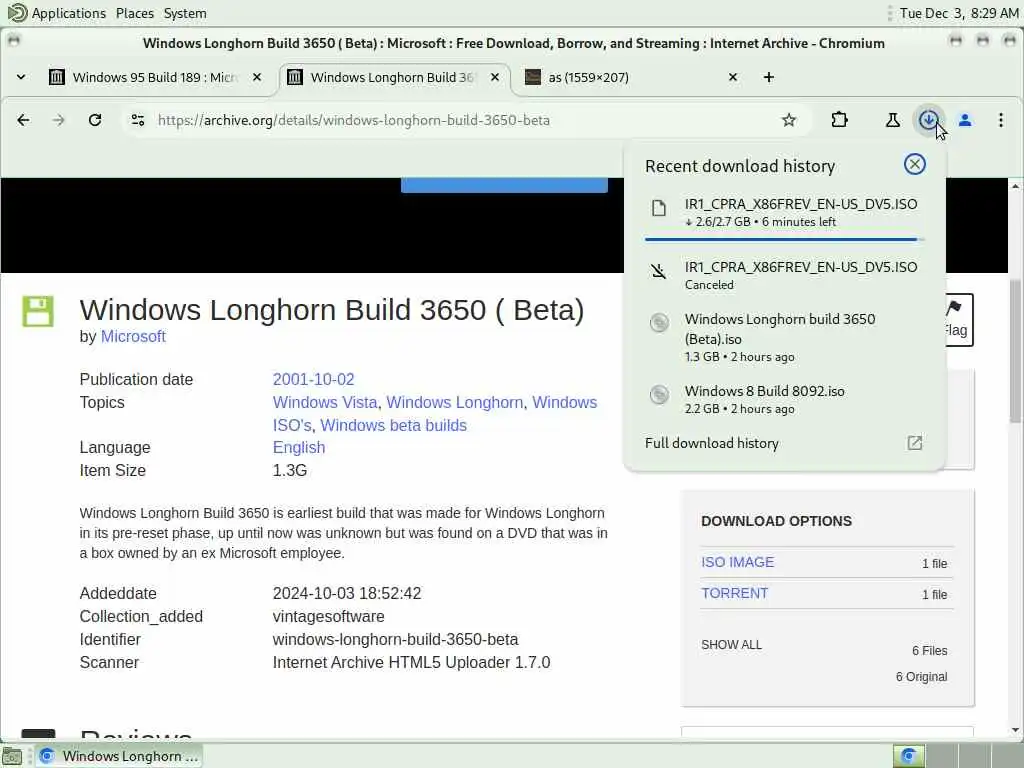Click the blue bar in the black viewer

point(504,185)
